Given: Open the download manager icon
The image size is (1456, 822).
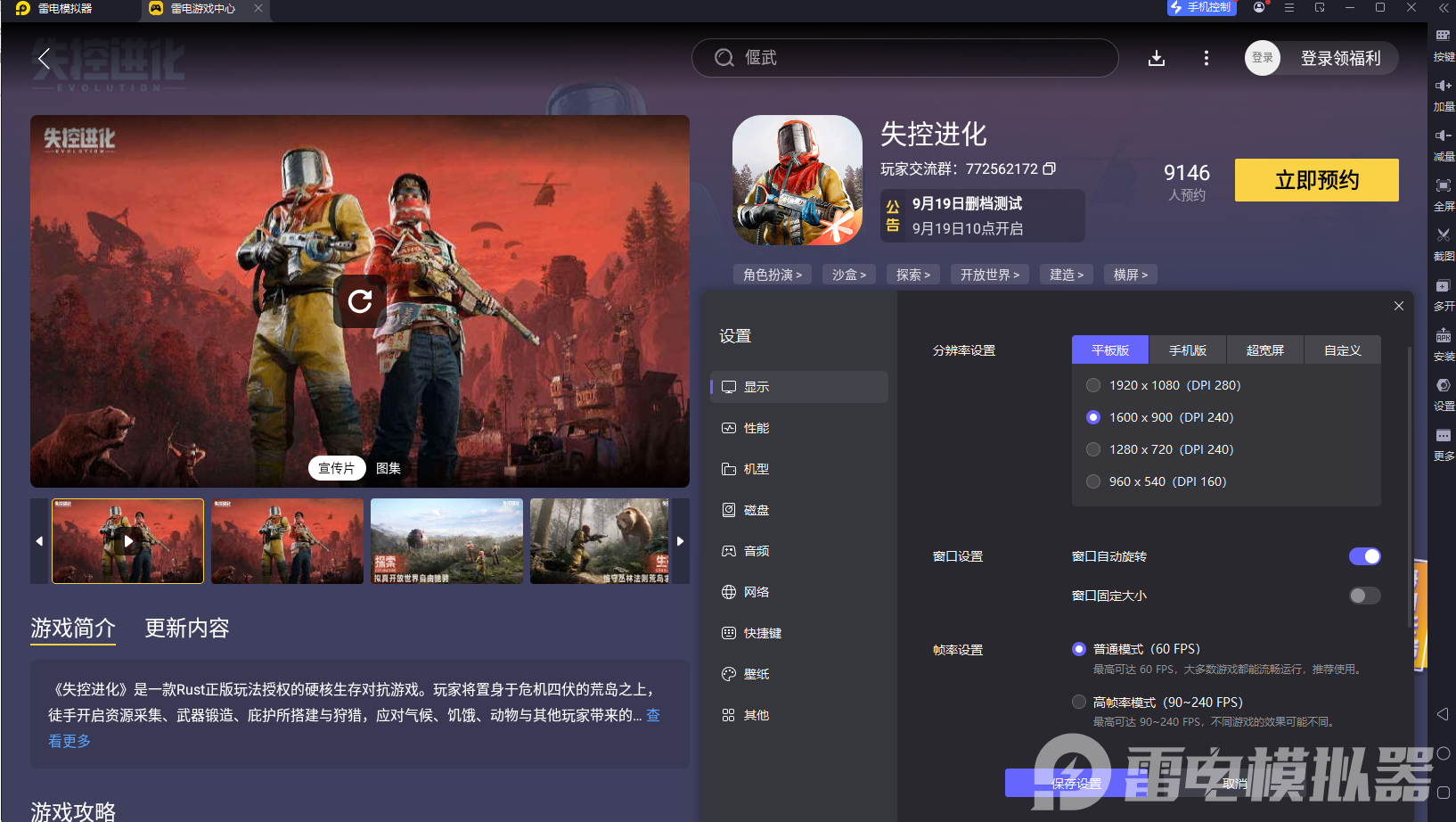Looking at the screenshot, I should point(1157,58).
